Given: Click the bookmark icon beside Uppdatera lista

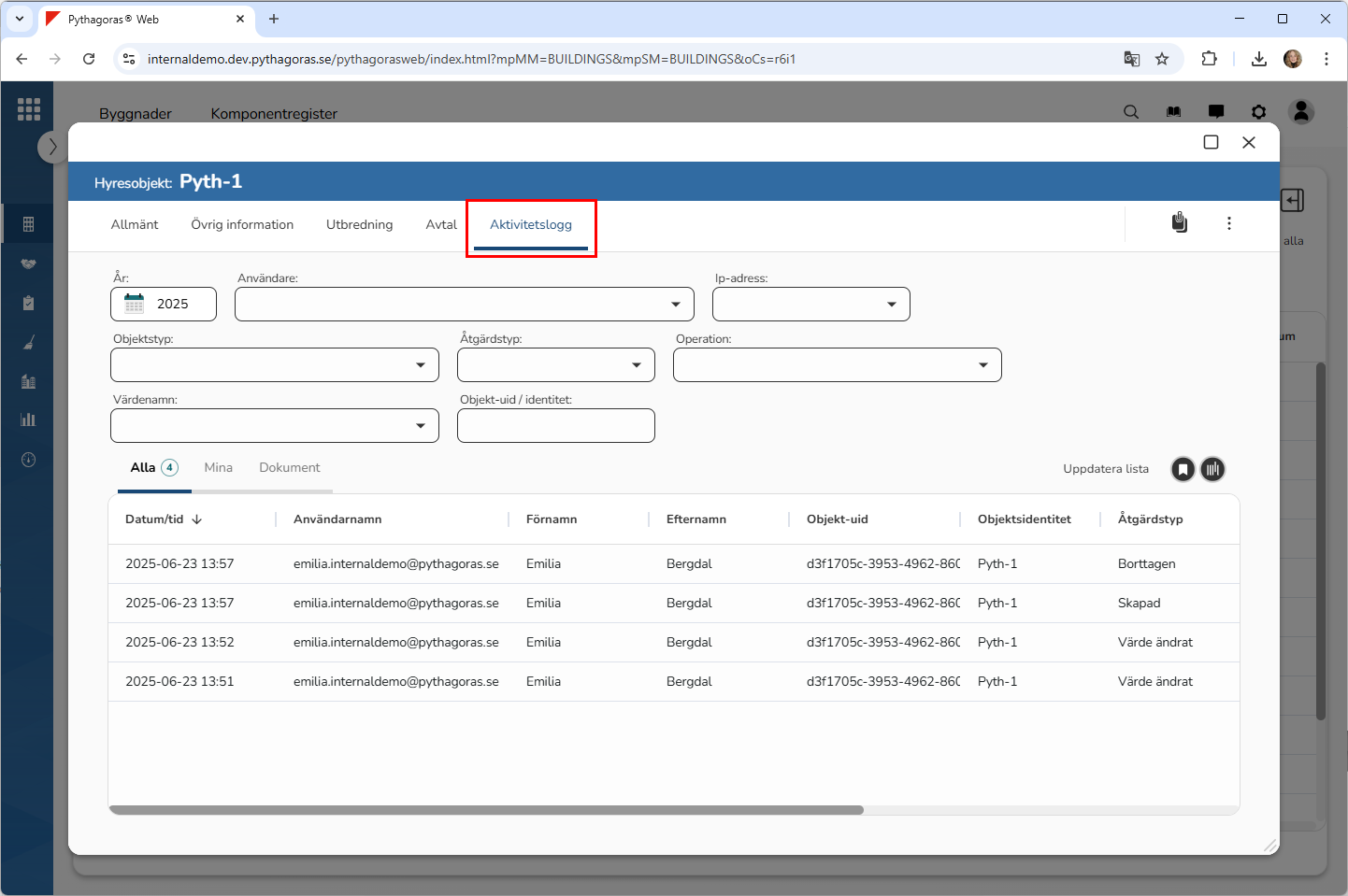Looking at the screenshot, I should coord(1183,469).
